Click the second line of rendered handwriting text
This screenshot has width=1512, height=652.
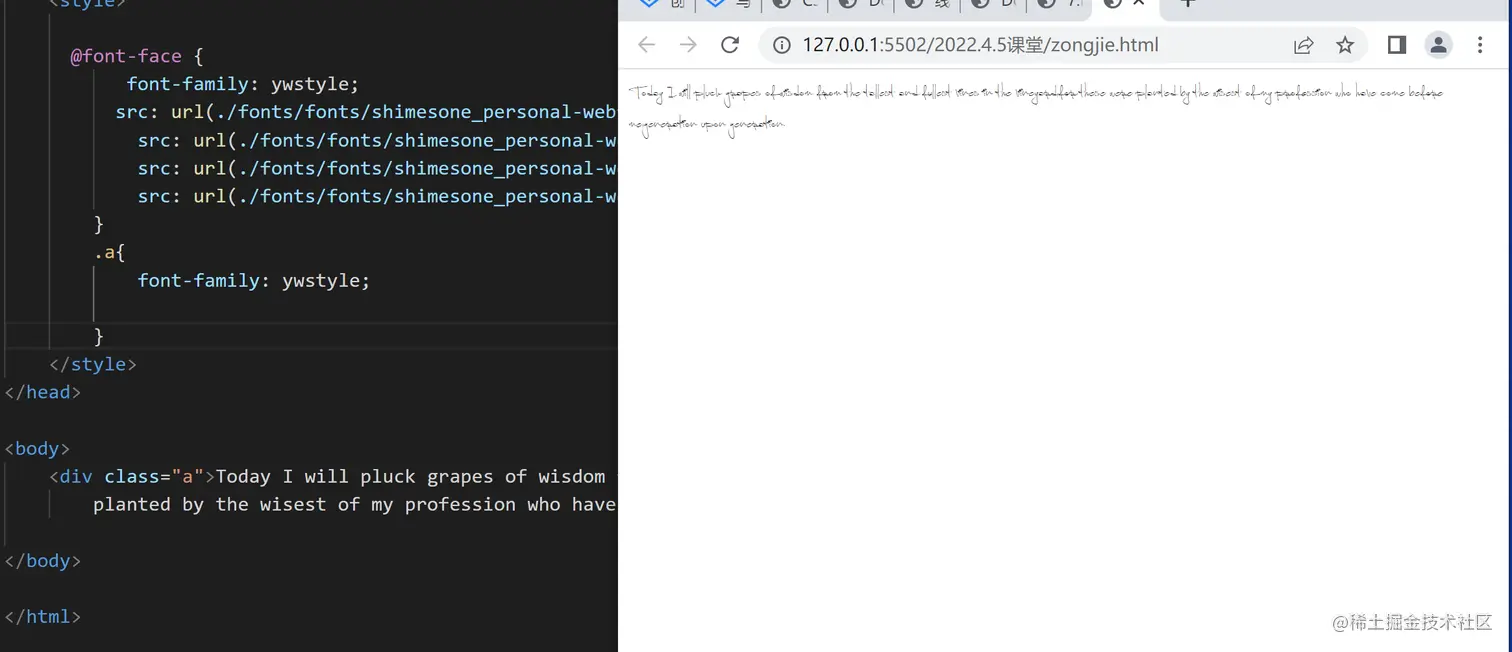[707, 125]
